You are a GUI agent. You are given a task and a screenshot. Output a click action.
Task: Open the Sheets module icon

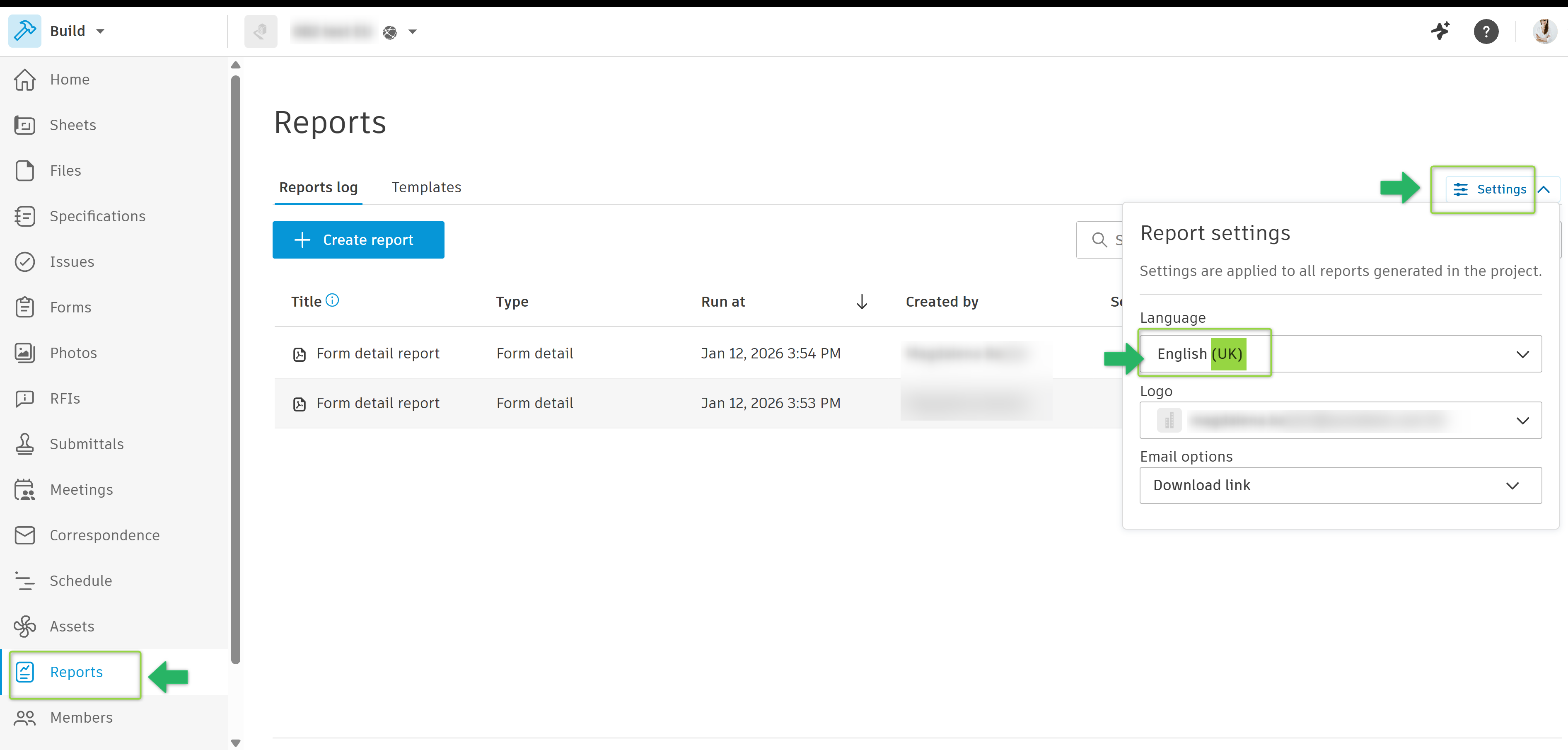(24, 125)
